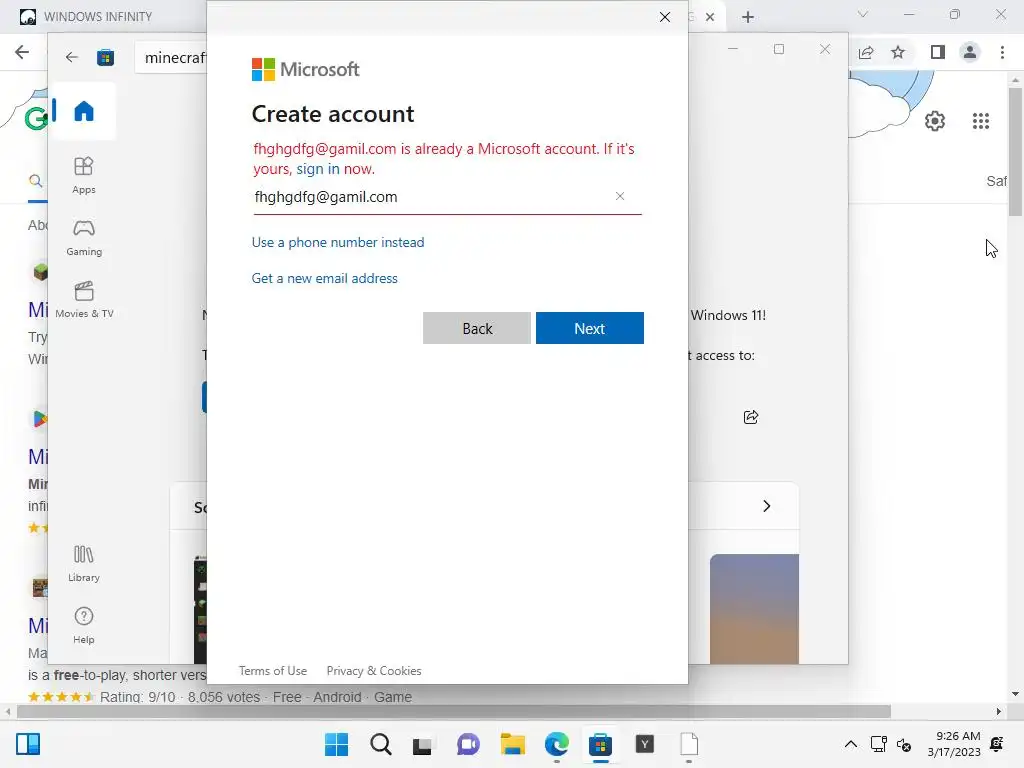Open 'Get a new email address' link
1024x768 pixels.
pos(325,278)
